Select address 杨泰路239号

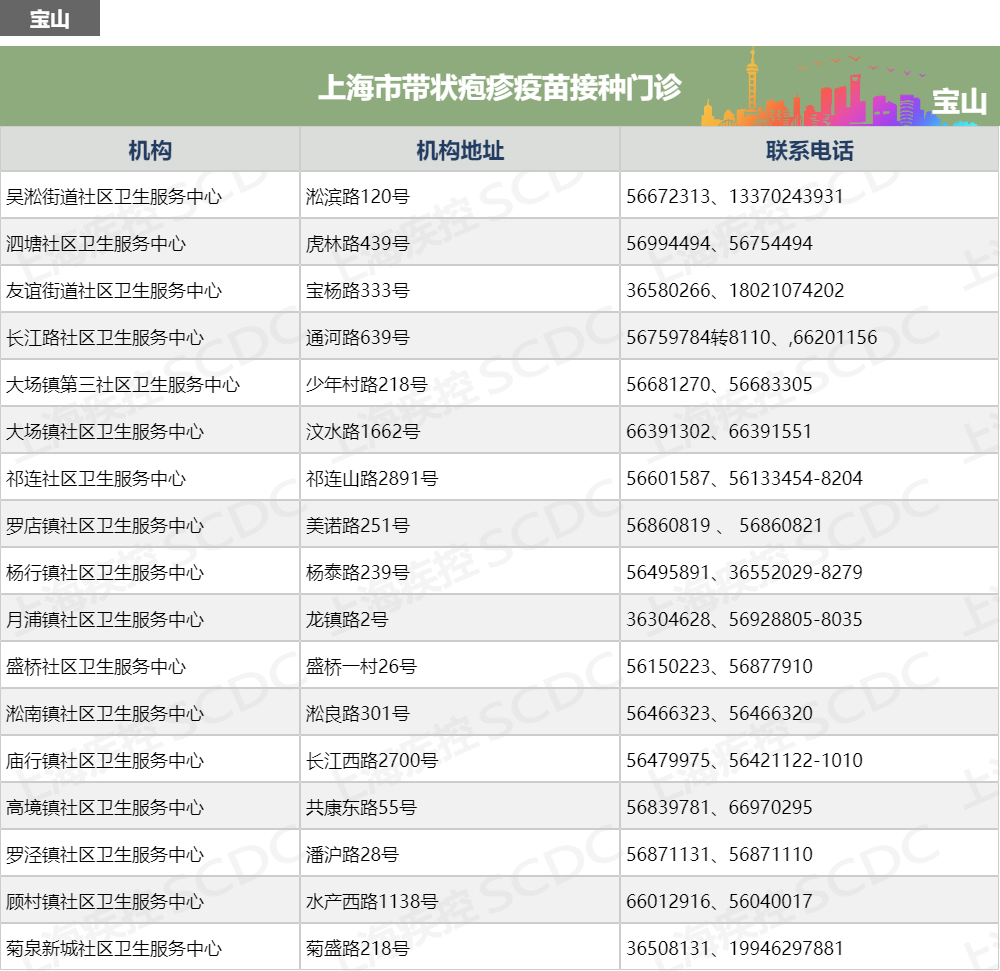click(x=357, y=573)
